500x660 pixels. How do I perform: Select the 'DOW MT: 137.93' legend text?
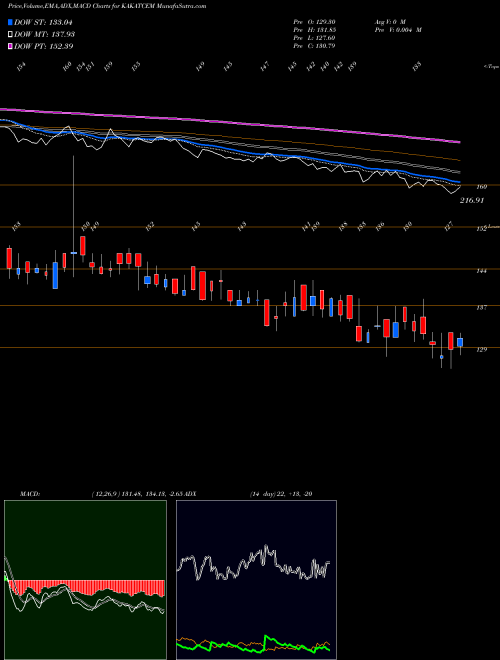44,35
